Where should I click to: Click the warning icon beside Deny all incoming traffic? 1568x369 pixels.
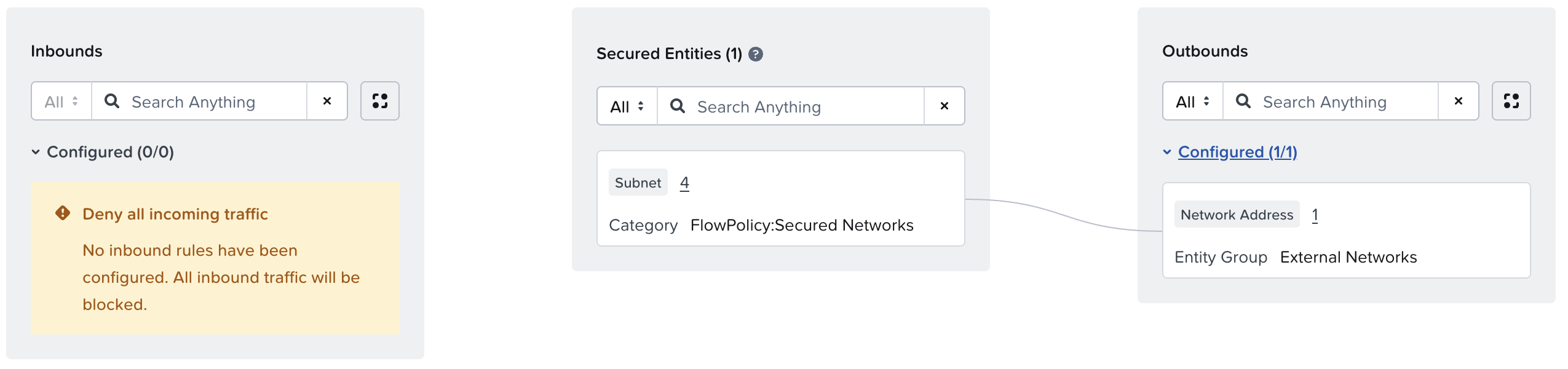pyautogui.click(x=63, y=213)
